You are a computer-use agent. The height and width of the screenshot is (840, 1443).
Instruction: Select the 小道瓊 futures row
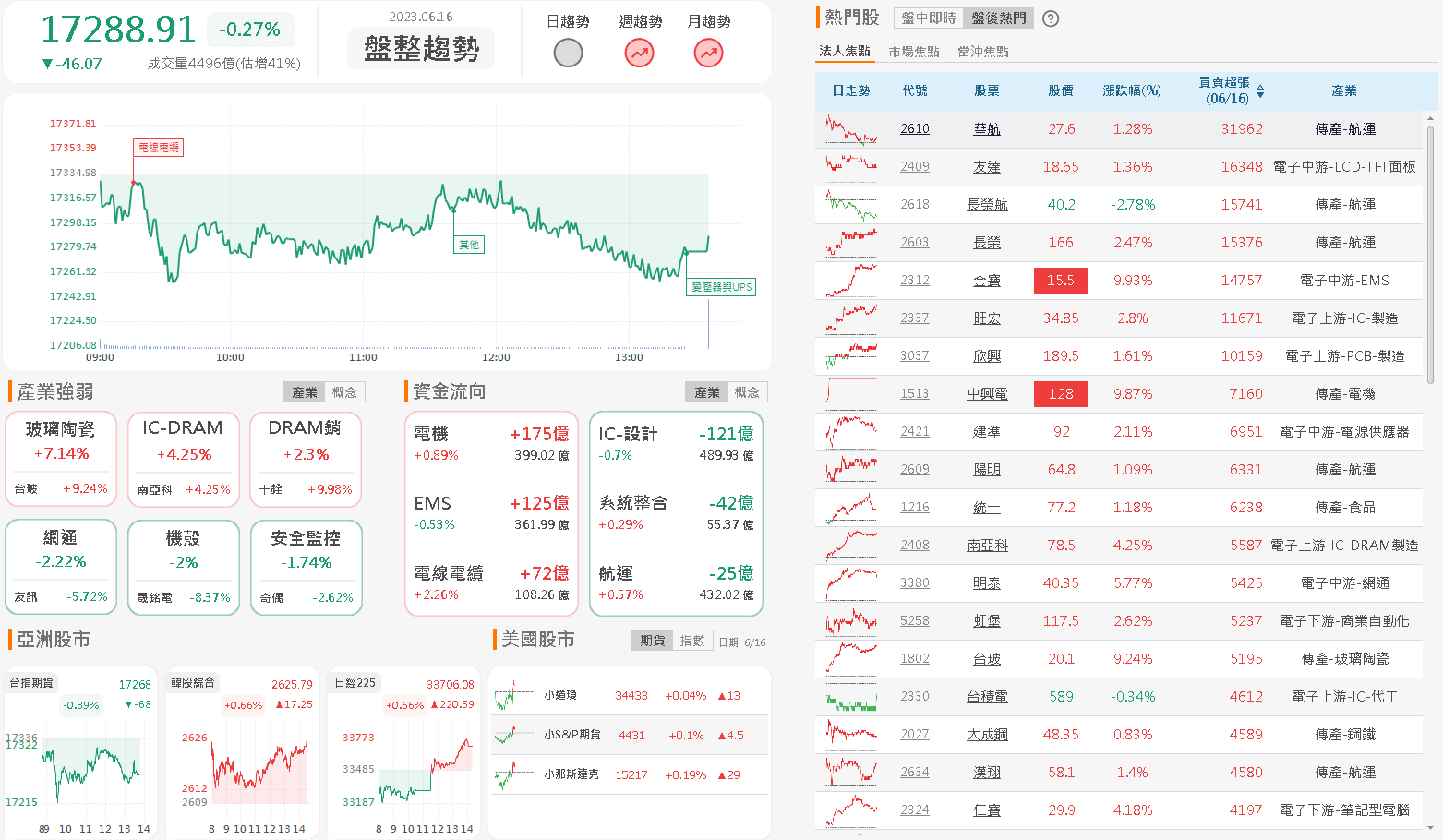click(630, 696)
